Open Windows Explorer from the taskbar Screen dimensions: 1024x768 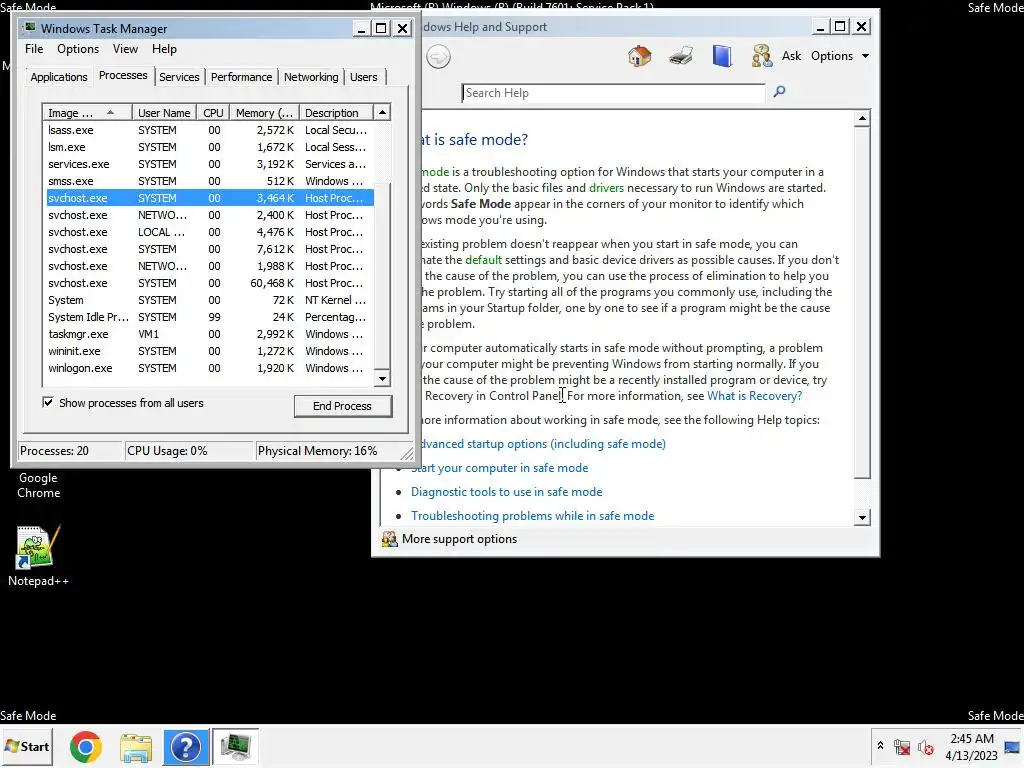(136, 747)
